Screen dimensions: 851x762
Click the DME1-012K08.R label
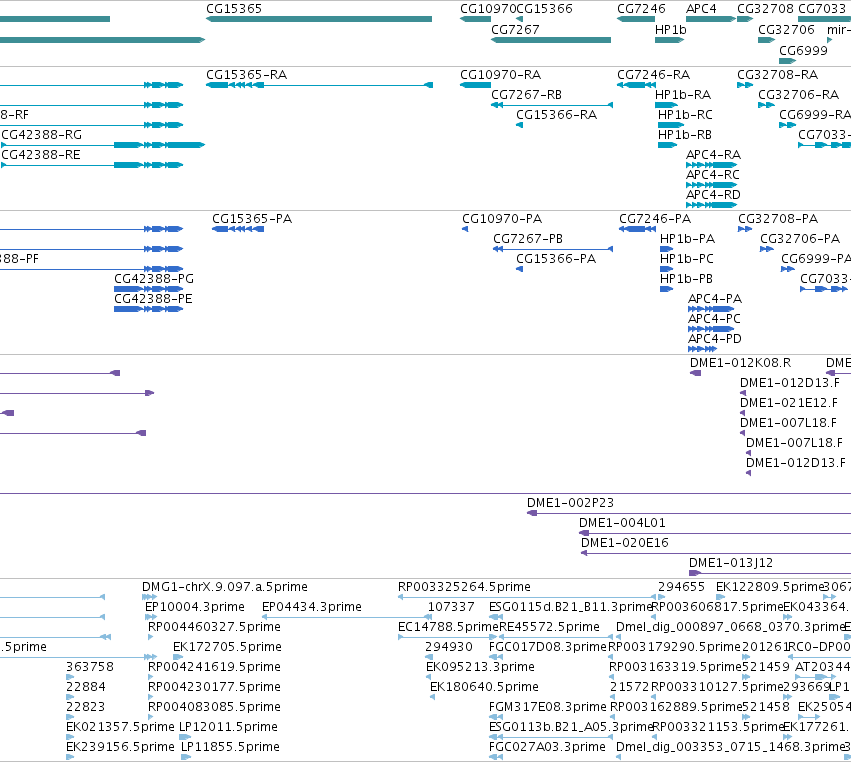(x=740, y=363)
